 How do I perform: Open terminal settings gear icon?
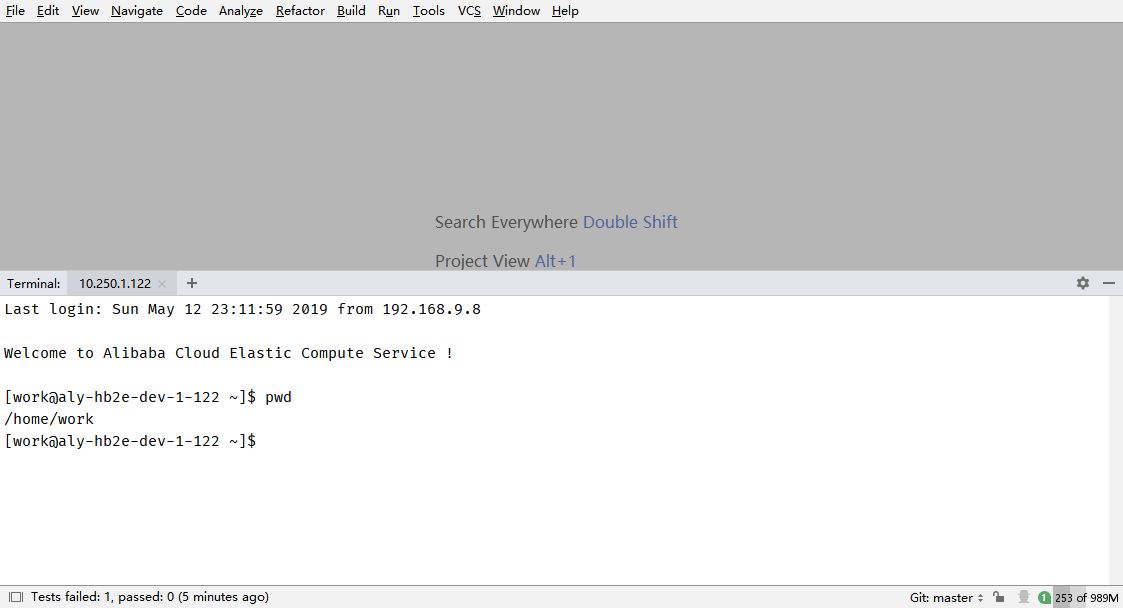click(1082, 283)
